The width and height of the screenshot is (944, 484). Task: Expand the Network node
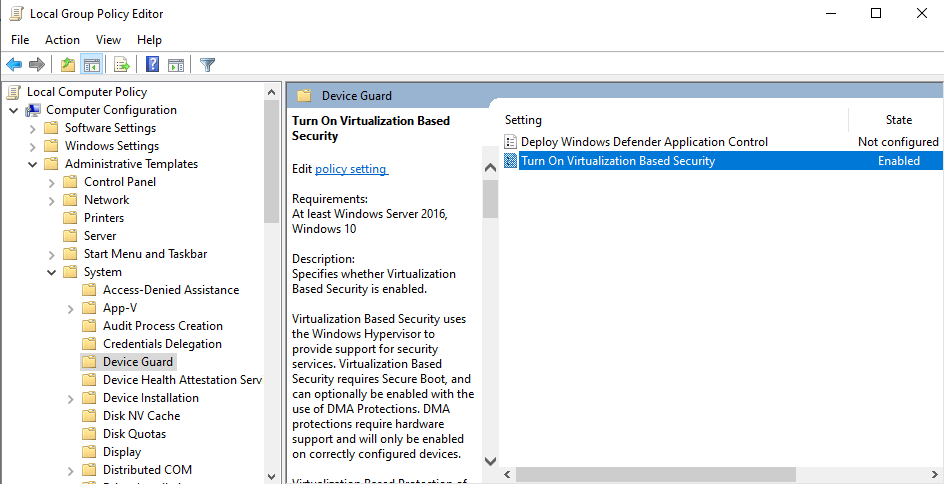pos(52,200)
